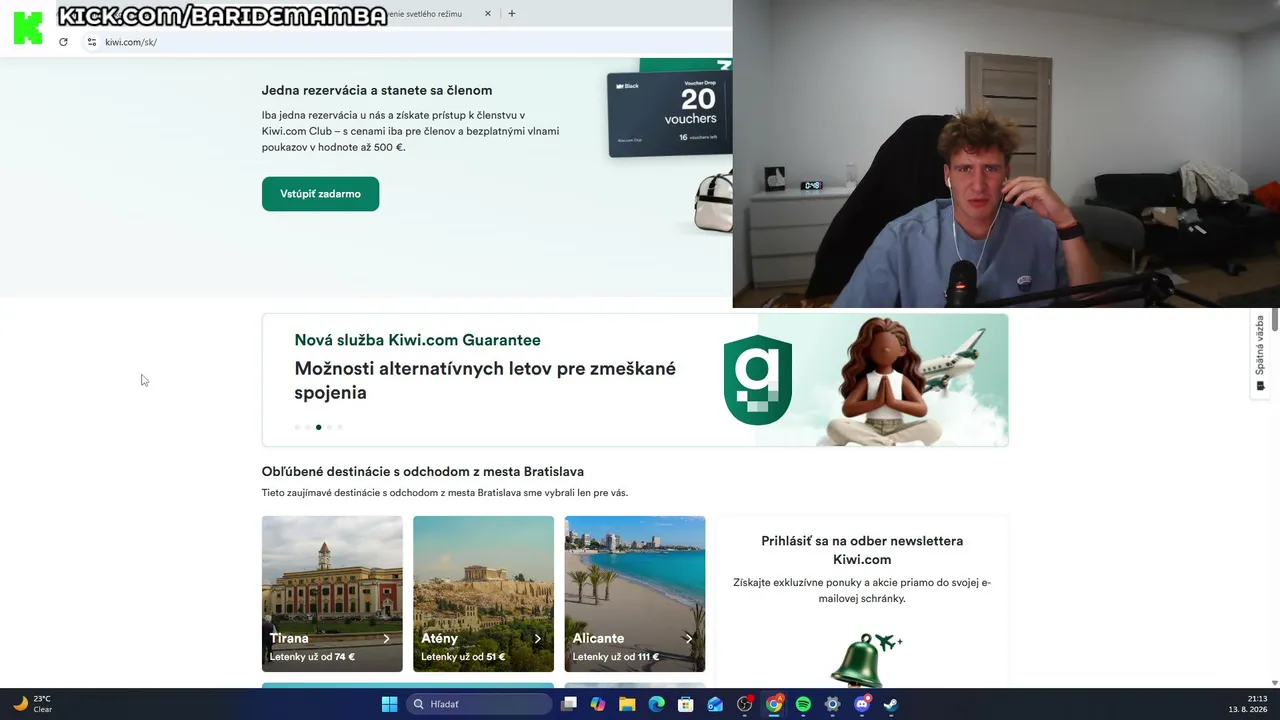
Task: Click the 'Jedna rezervácia a stanete sa členom' heading
Action: coord(377,90)
